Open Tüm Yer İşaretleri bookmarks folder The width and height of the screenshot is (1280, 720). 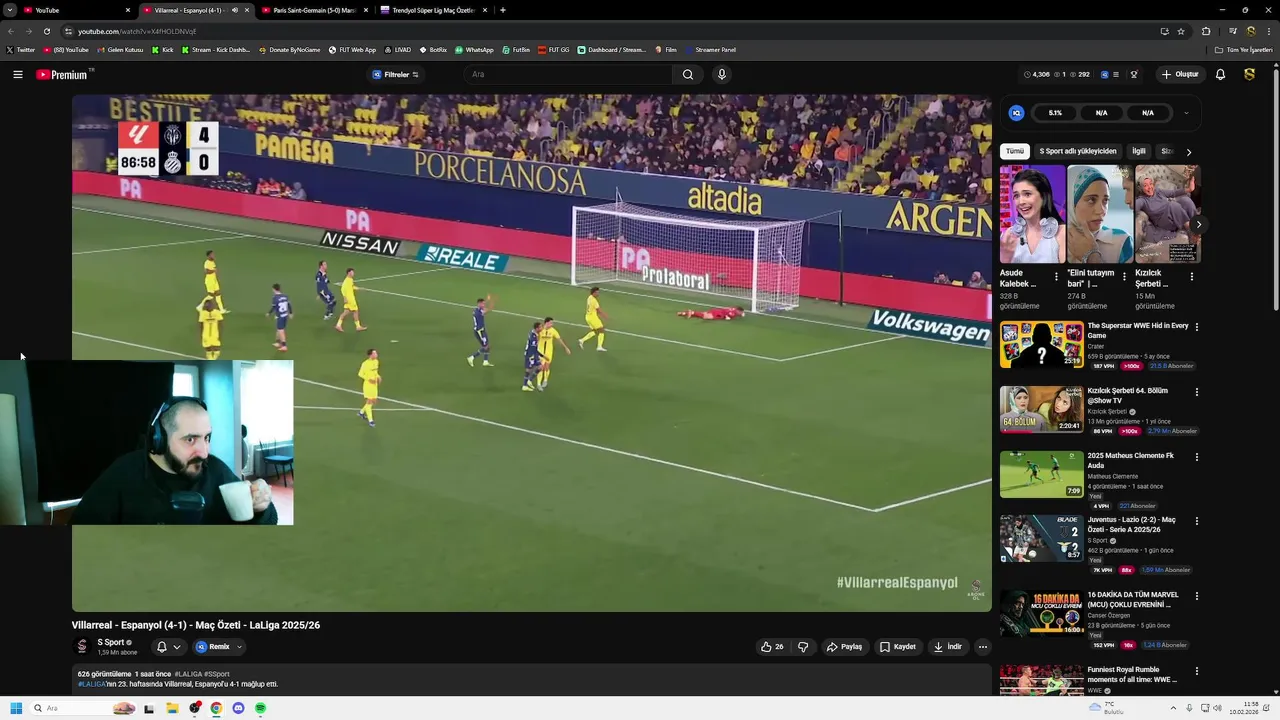point(1244,50)
